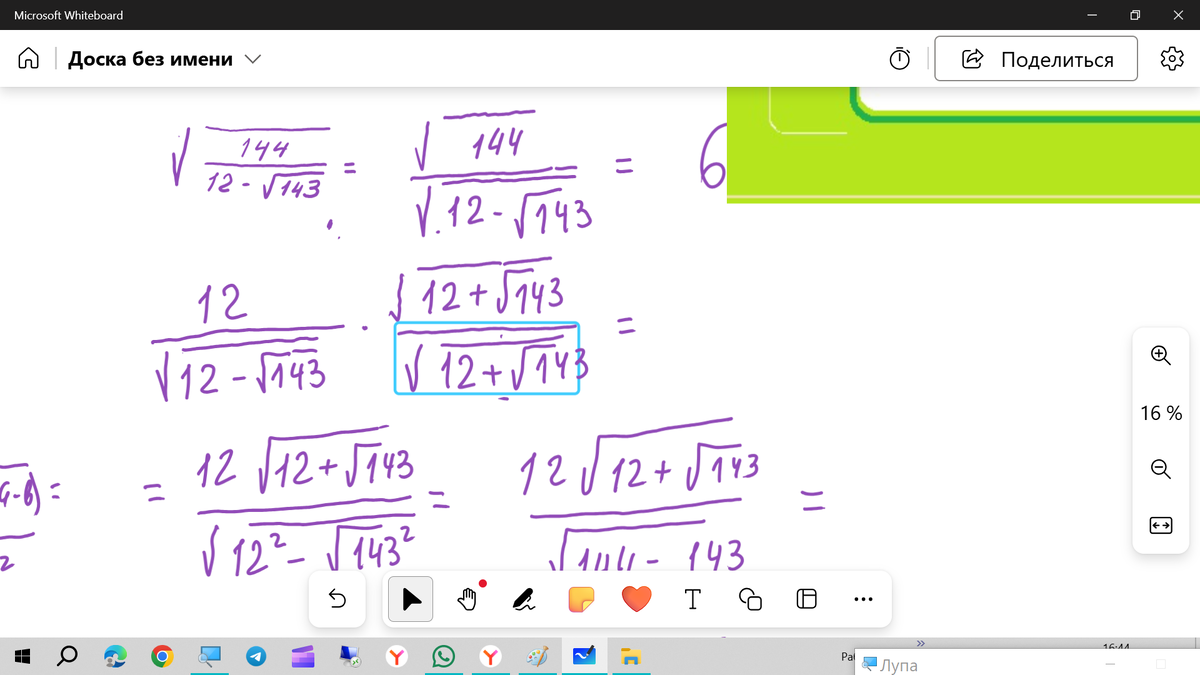This screenshot has width=1200, height=675.
Task: Open the templates tool
Action: tap(806, 599)
